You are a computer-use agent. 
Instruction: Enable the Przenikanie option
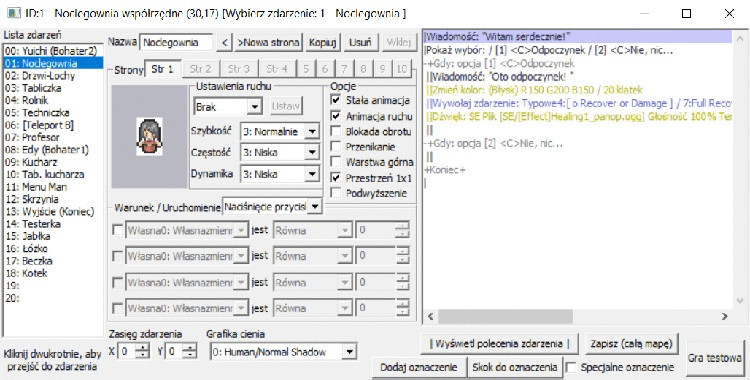point(336,146)
